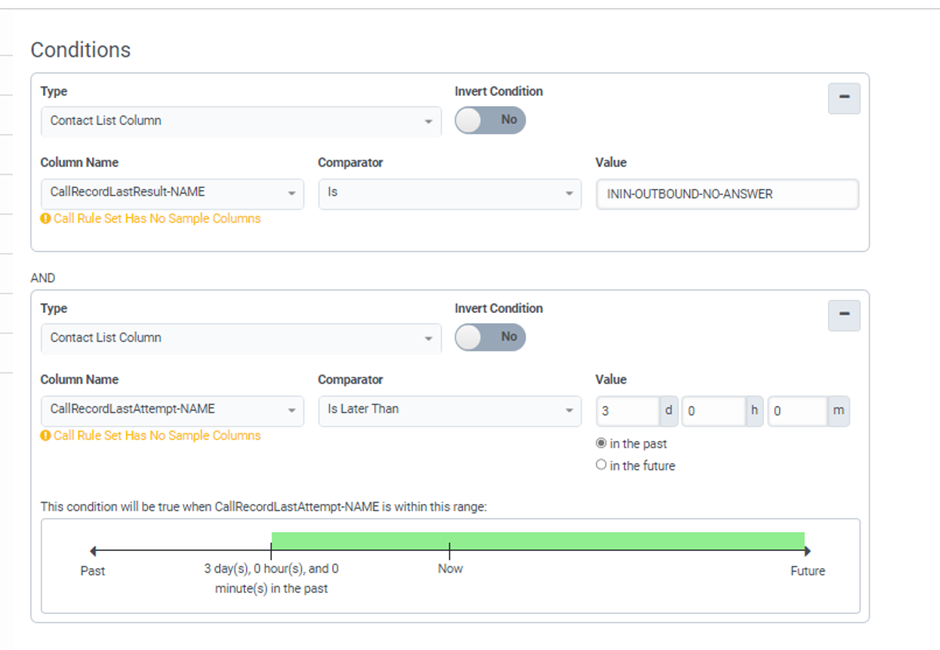The image size is (940, 650).
Task: Click the hours value input field
Action: point(713,411)
